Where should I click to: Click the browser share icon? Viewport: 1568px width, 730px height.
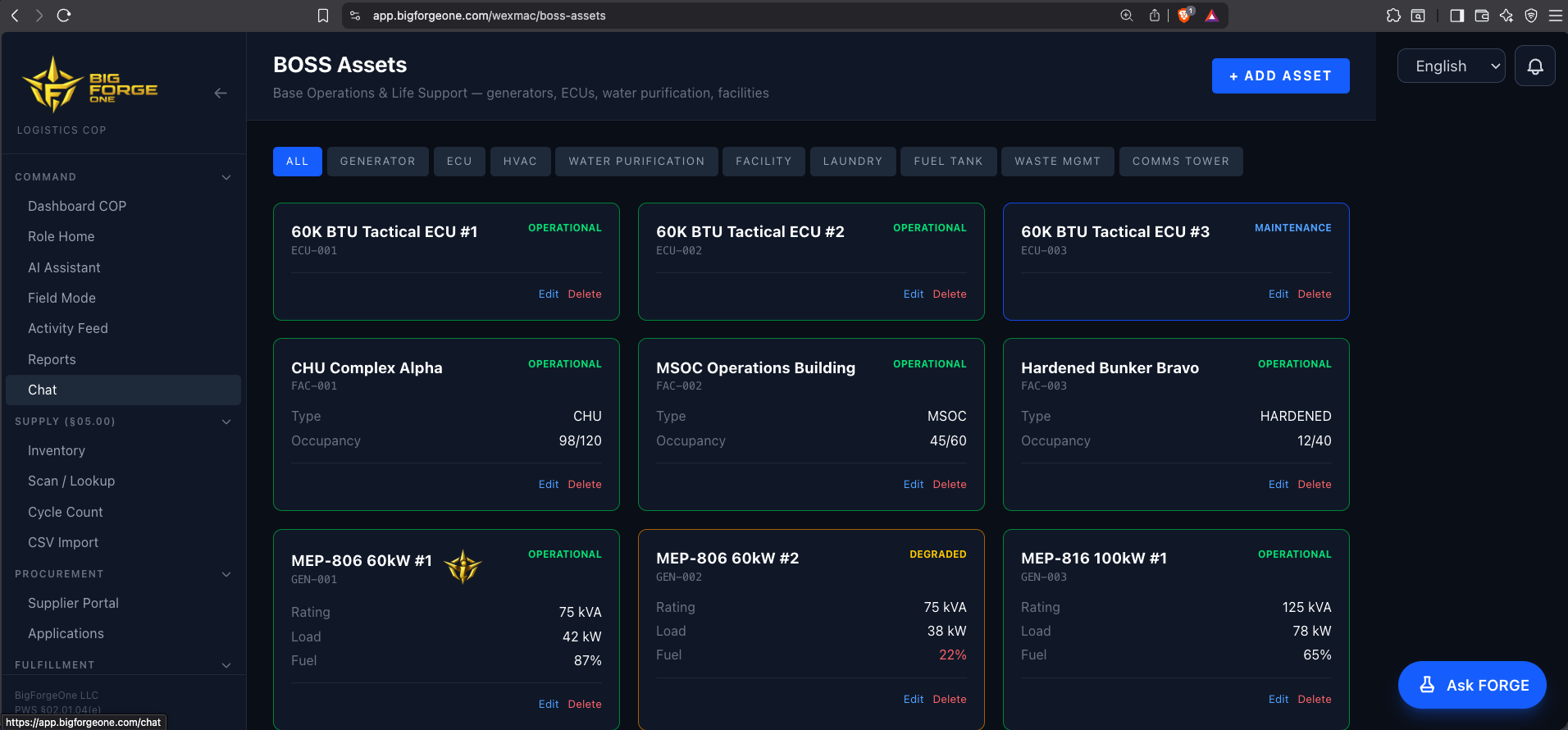coord(1155,16)
